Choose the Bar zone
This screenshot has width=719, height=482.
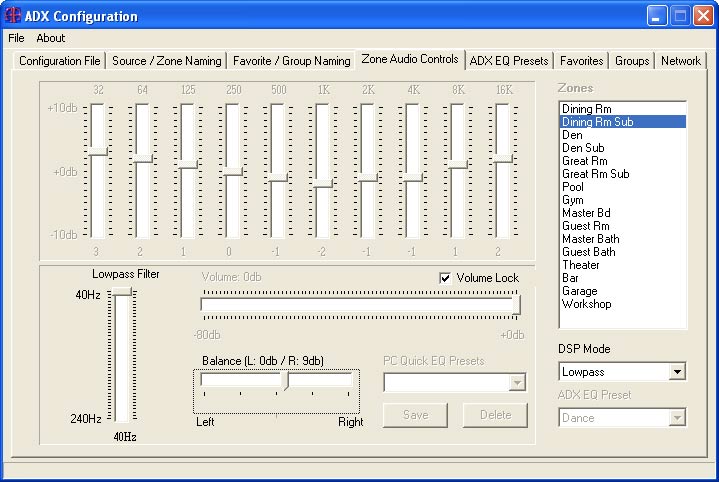[623, 277]
